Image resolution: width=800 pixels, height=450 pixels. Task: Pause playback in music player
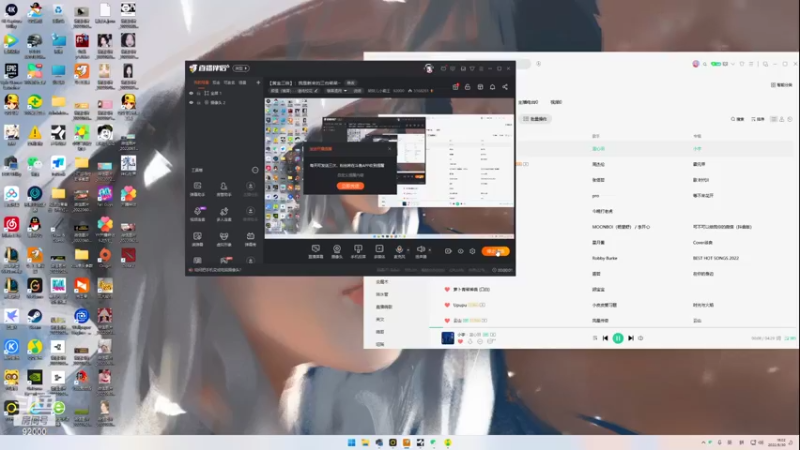(618, 338)
